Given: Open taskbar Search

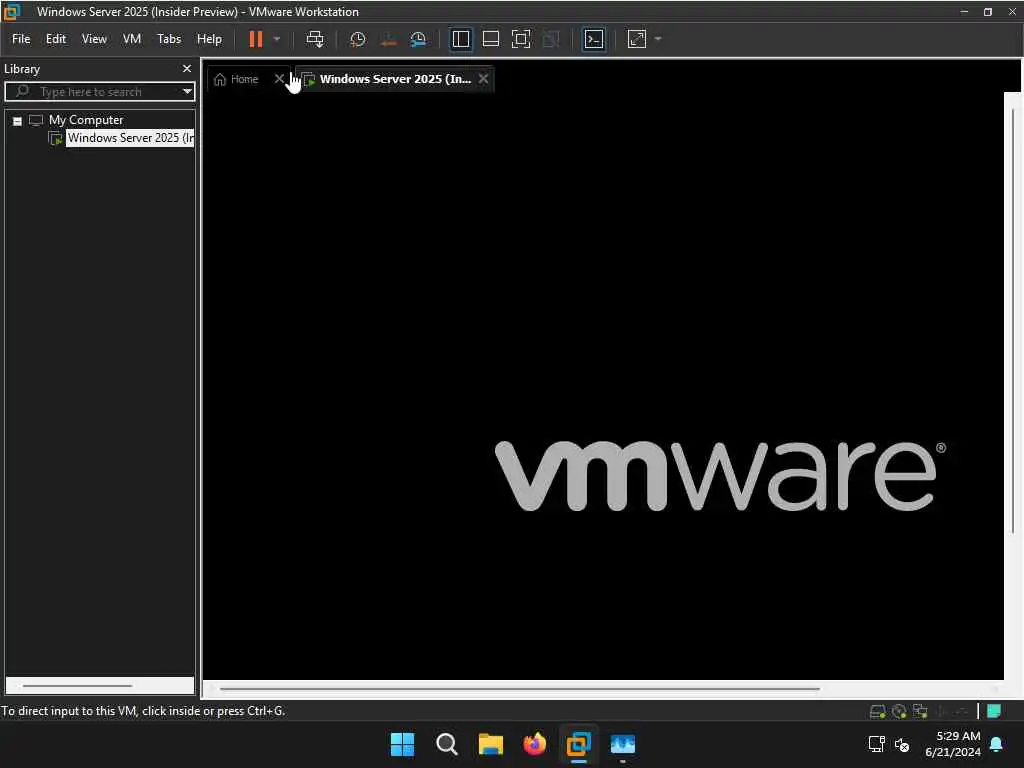Looking at the screenshot, I should coord(447,744).
